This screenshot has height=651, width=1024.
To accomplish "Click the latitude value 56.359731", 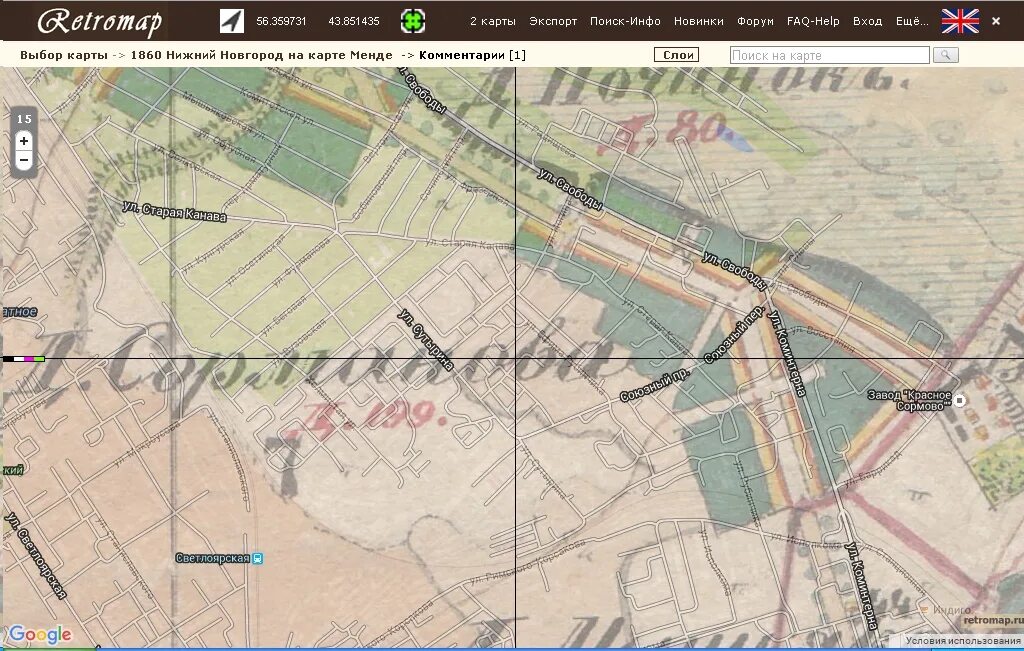I will 281,21.
